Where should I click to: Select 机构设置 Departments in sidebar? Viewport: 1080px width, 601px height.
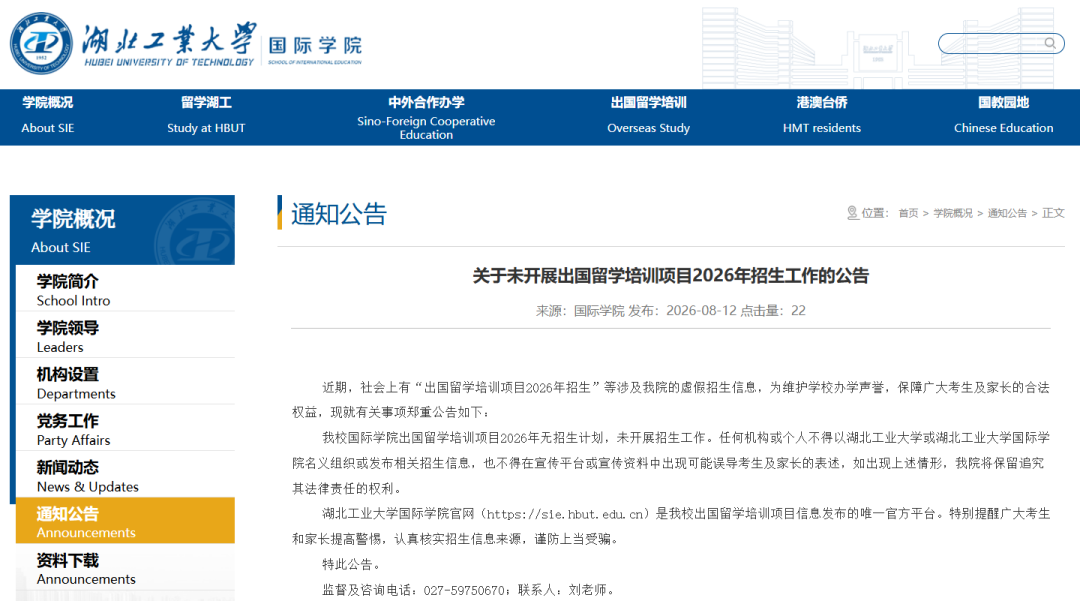click(x=125, y=383)
